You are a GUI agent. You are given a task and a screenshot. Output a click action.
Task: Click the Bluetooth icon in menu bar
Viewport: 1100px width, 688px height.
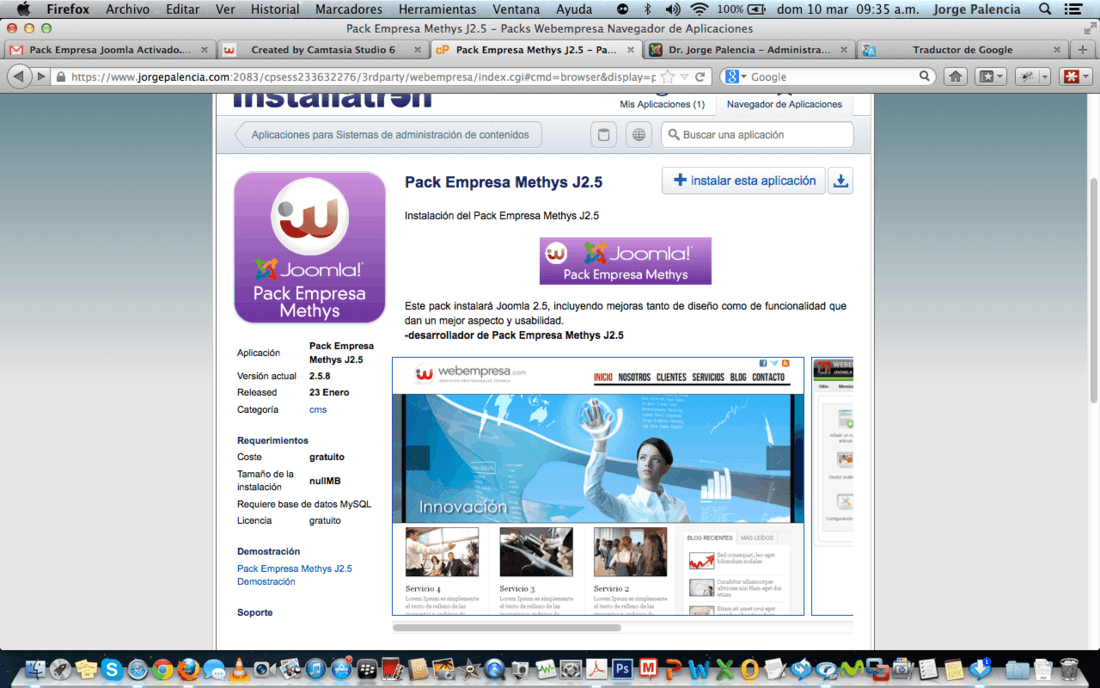click(x=648, y=9)
